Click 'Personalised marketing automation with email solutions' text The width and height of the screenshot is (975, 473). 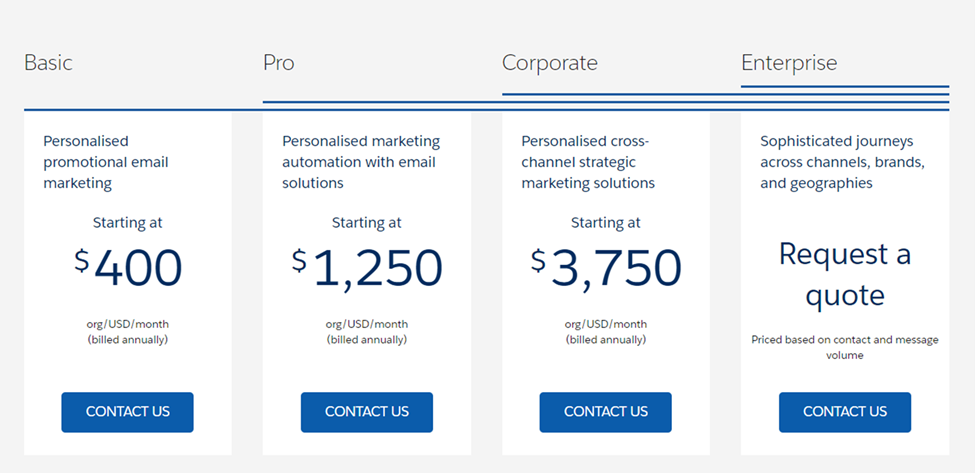pos(360,162)
